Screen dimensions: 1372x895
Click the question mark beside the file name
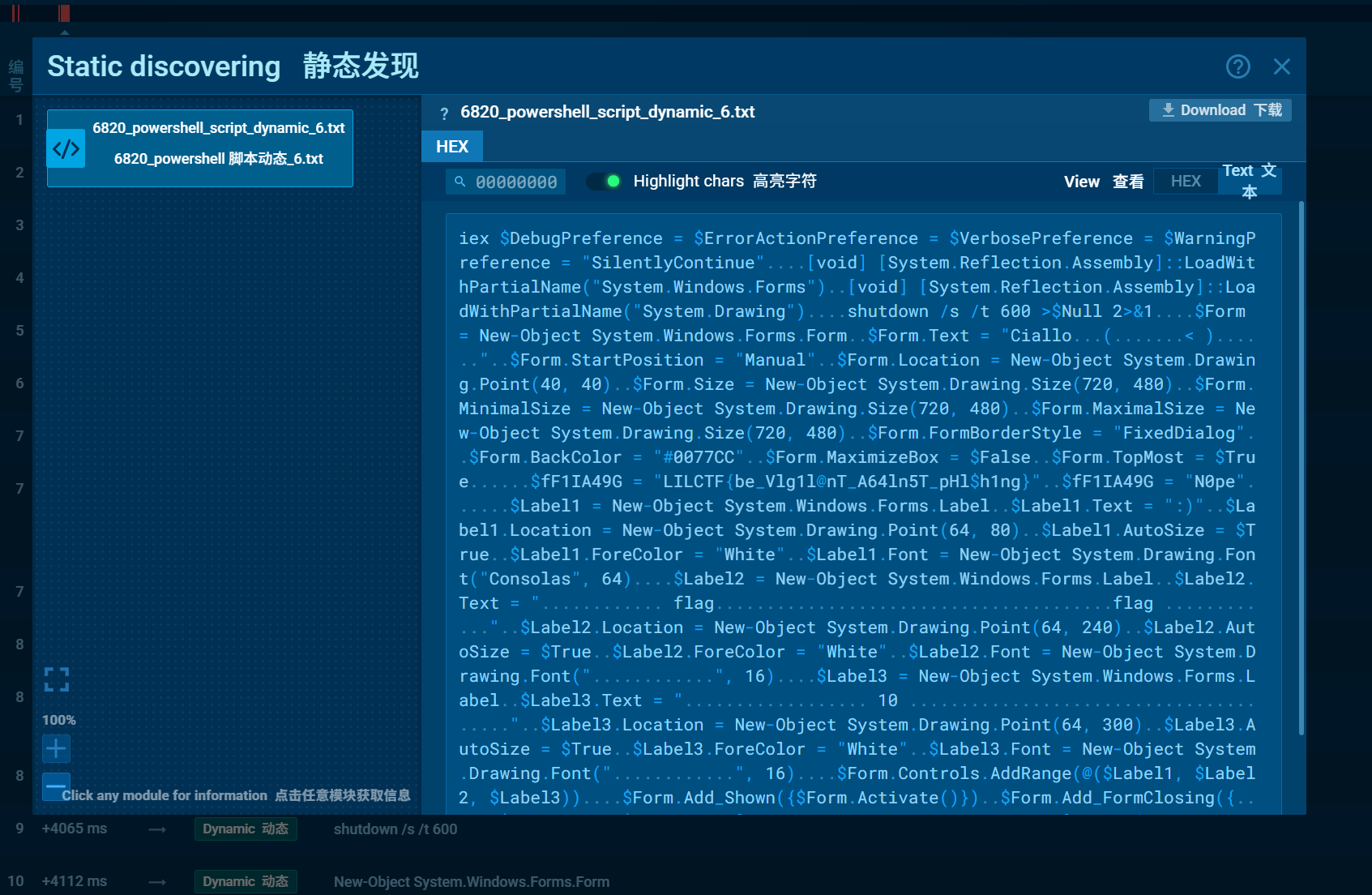point(444,113)
